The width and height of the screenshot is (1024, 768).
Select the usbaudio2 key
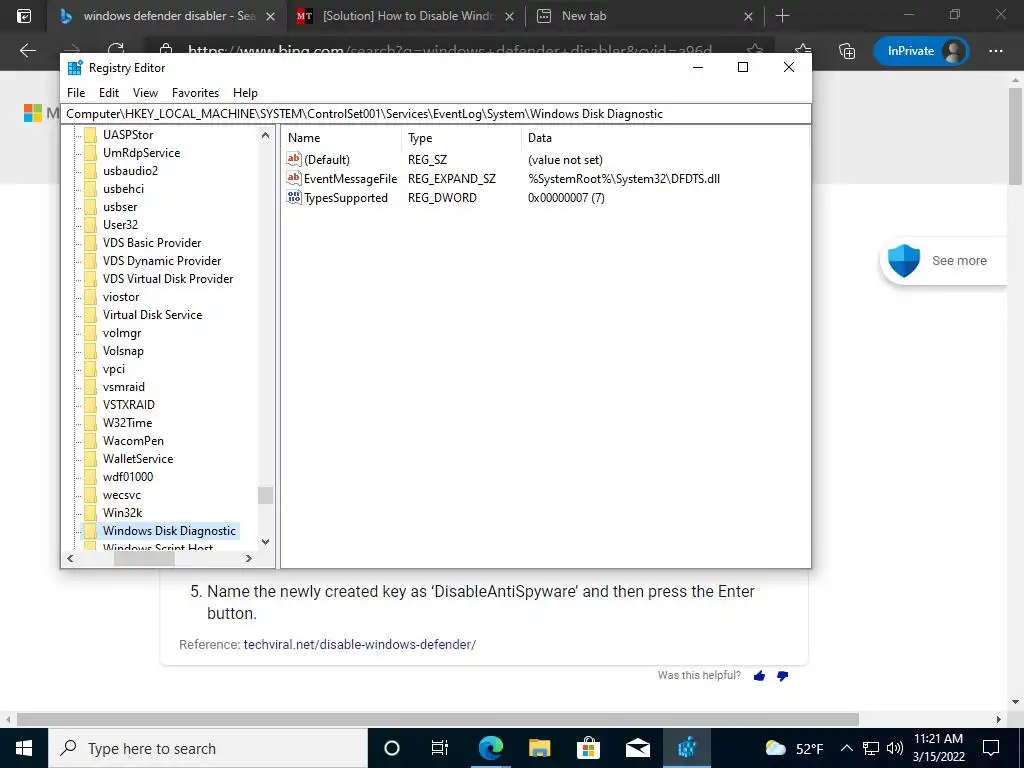pyautogui.click(x=130, y=170)
